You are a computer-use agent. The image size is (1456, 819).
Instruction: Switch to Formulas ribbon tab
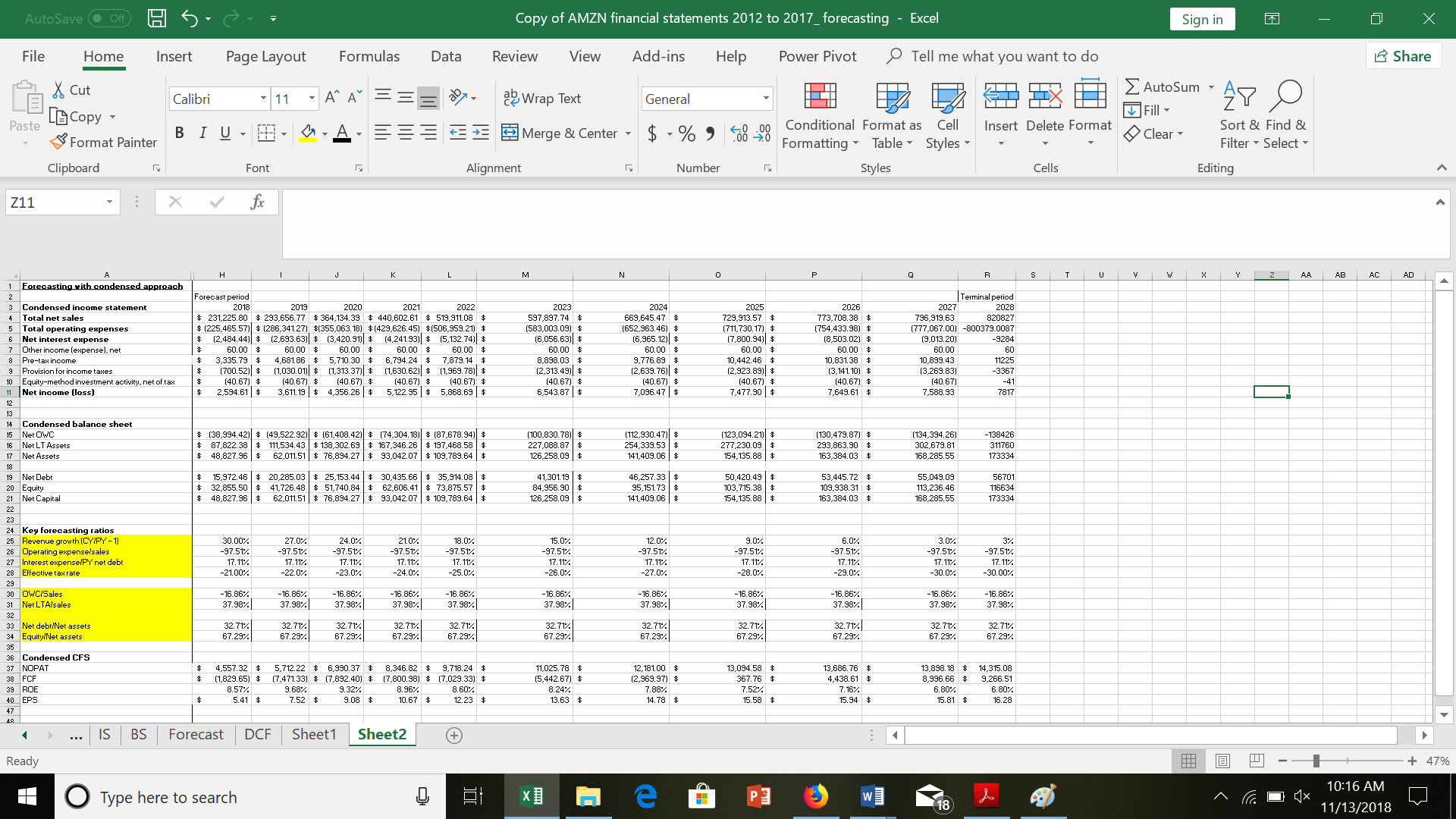(369, 56)
